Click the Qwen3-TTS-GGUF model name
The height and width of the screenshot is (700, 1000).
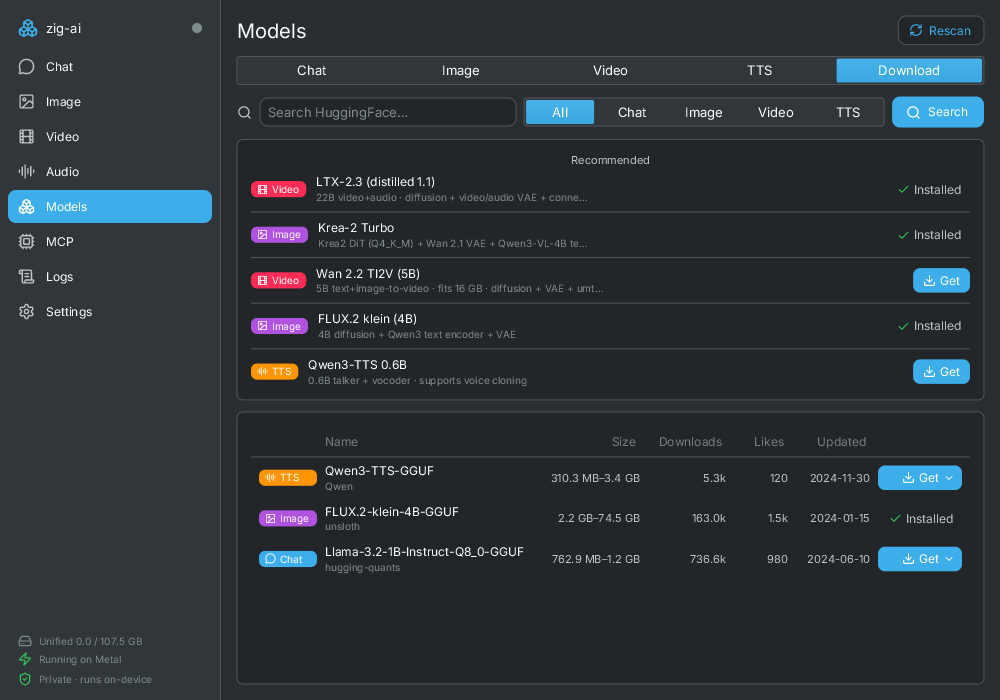click(379, 471)
